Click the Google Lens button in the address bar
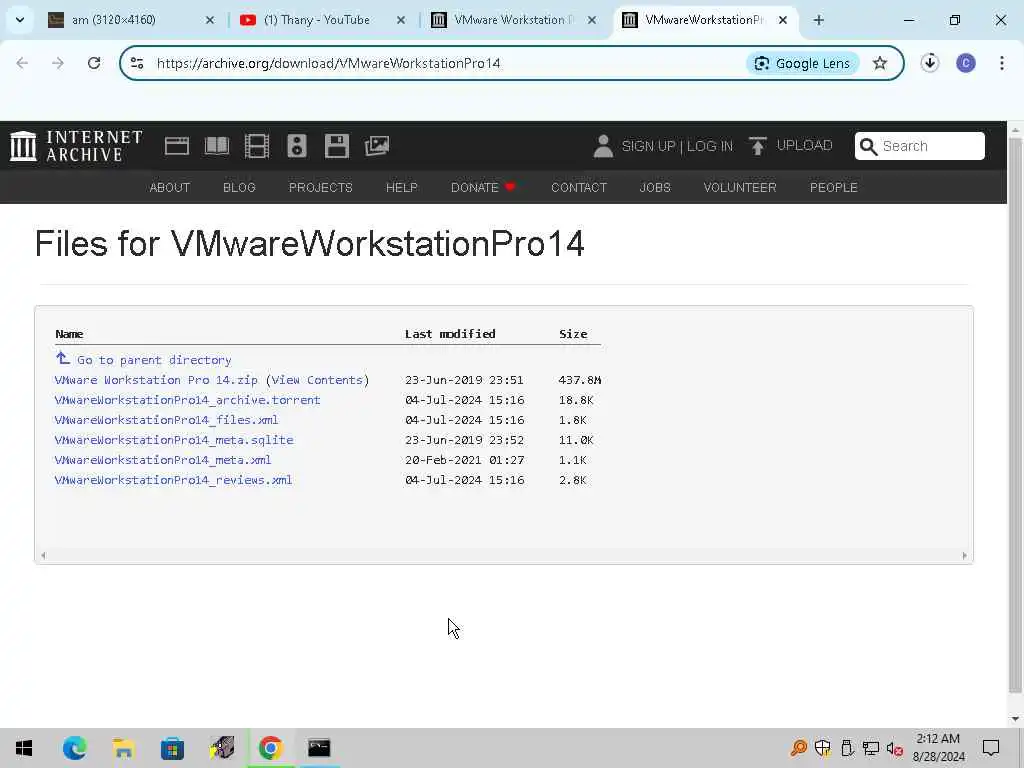The height and width of the screenshot is (768, 1024). [802, 63]
